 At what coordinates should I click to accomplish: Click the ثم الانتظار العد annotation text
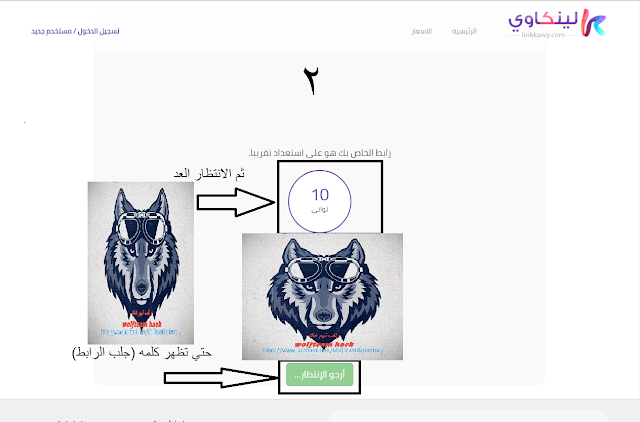pyautogui.click(x=209, y=173)
